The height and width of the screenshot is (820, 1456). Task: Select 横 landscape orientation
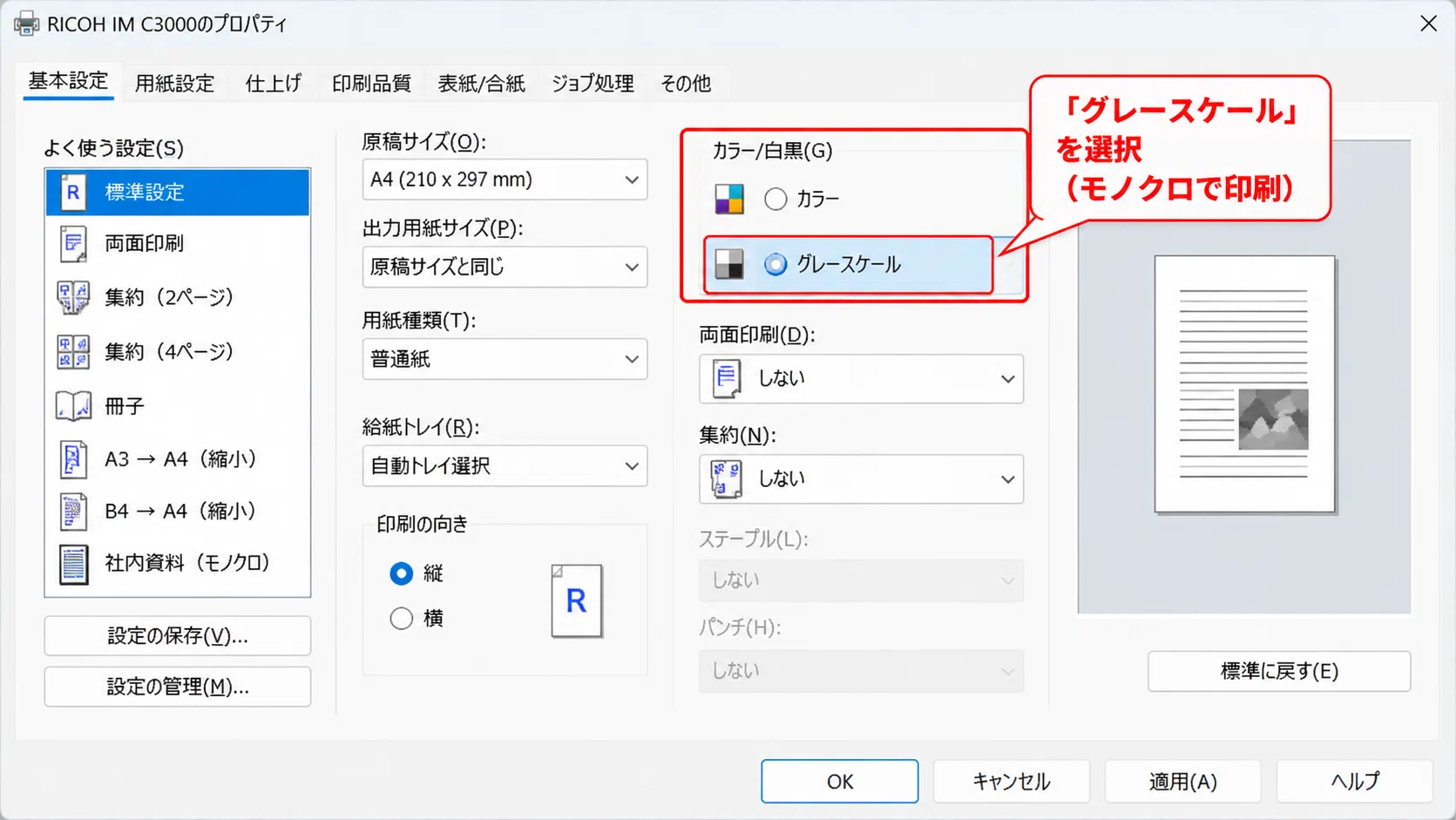click(401, 619)
